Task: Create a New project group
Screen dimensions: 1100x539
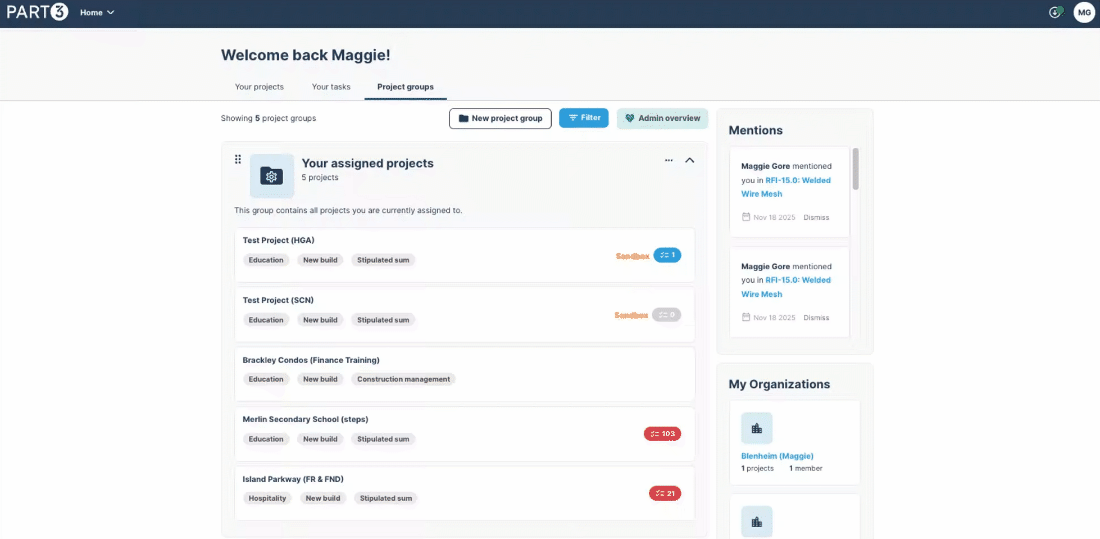Action: click(500, 119)
